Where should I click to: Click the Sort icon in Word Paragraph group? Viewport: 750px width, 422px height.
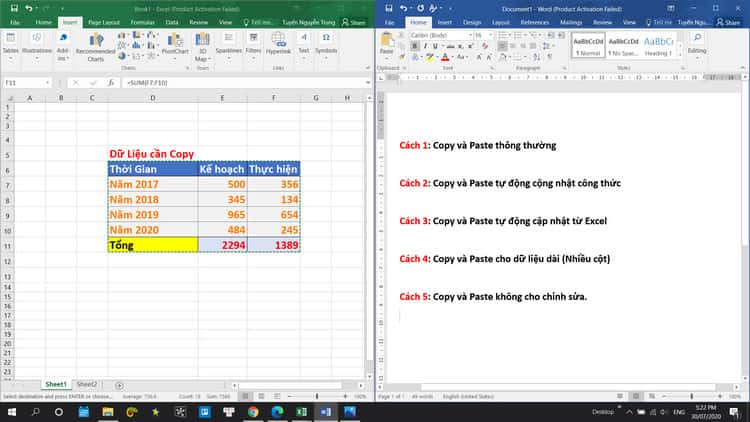(x=537, y=57)
